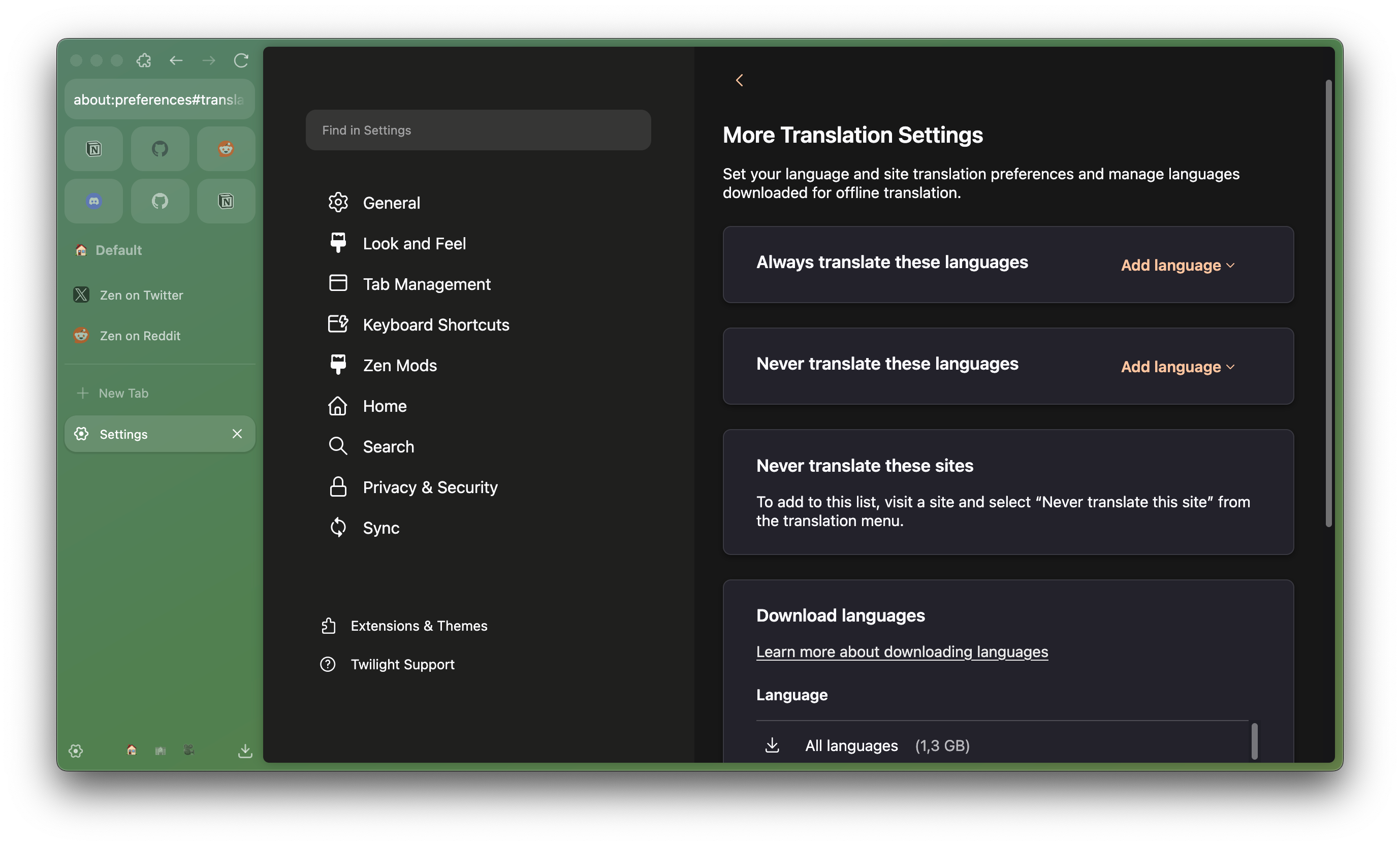
Task: Open the Privacy & Security settings category
Action: [430, 487]
